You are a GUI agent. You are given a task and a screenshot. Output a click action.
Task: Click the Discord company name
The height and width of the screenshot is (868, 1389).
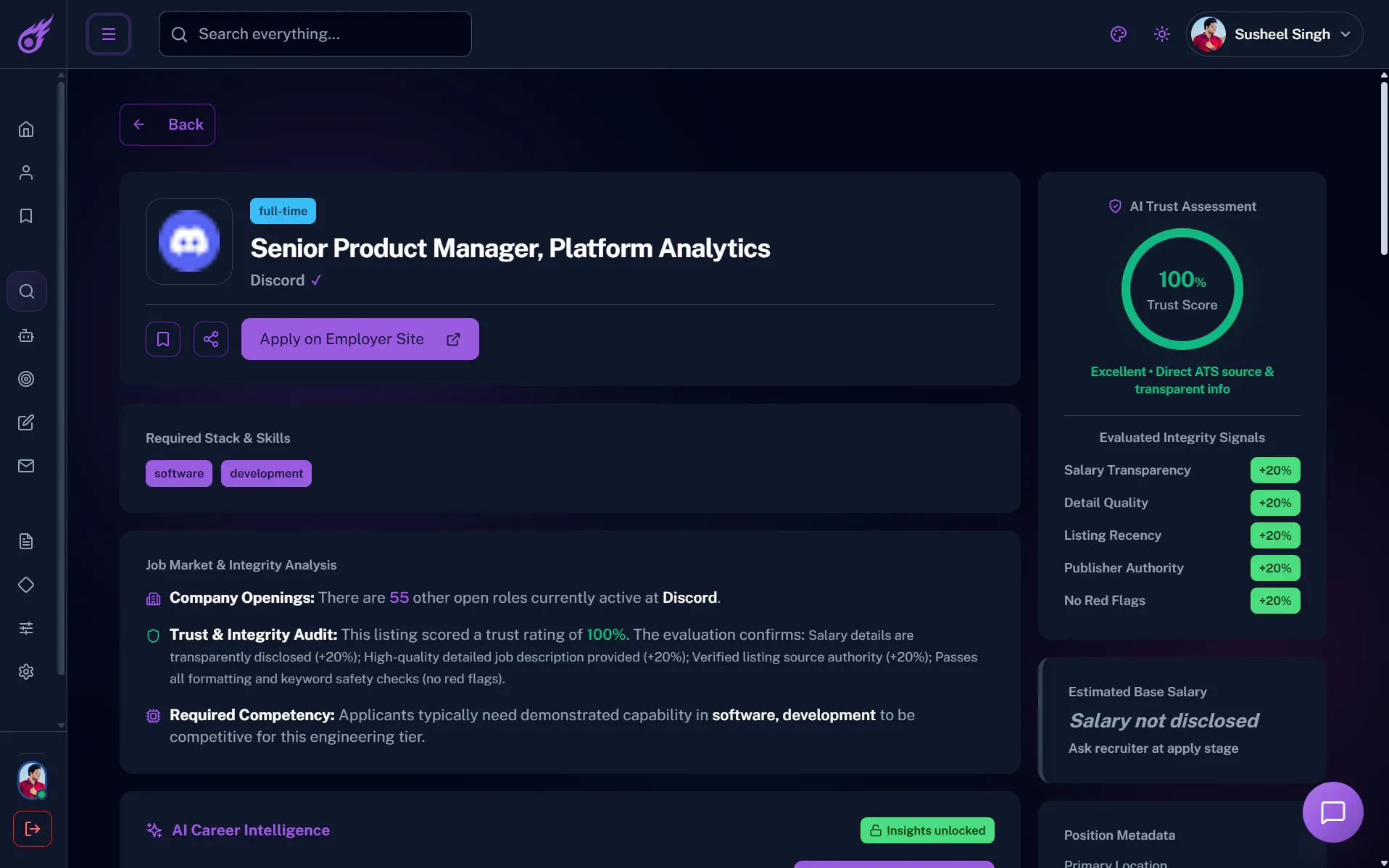click(x=278, y=280)
